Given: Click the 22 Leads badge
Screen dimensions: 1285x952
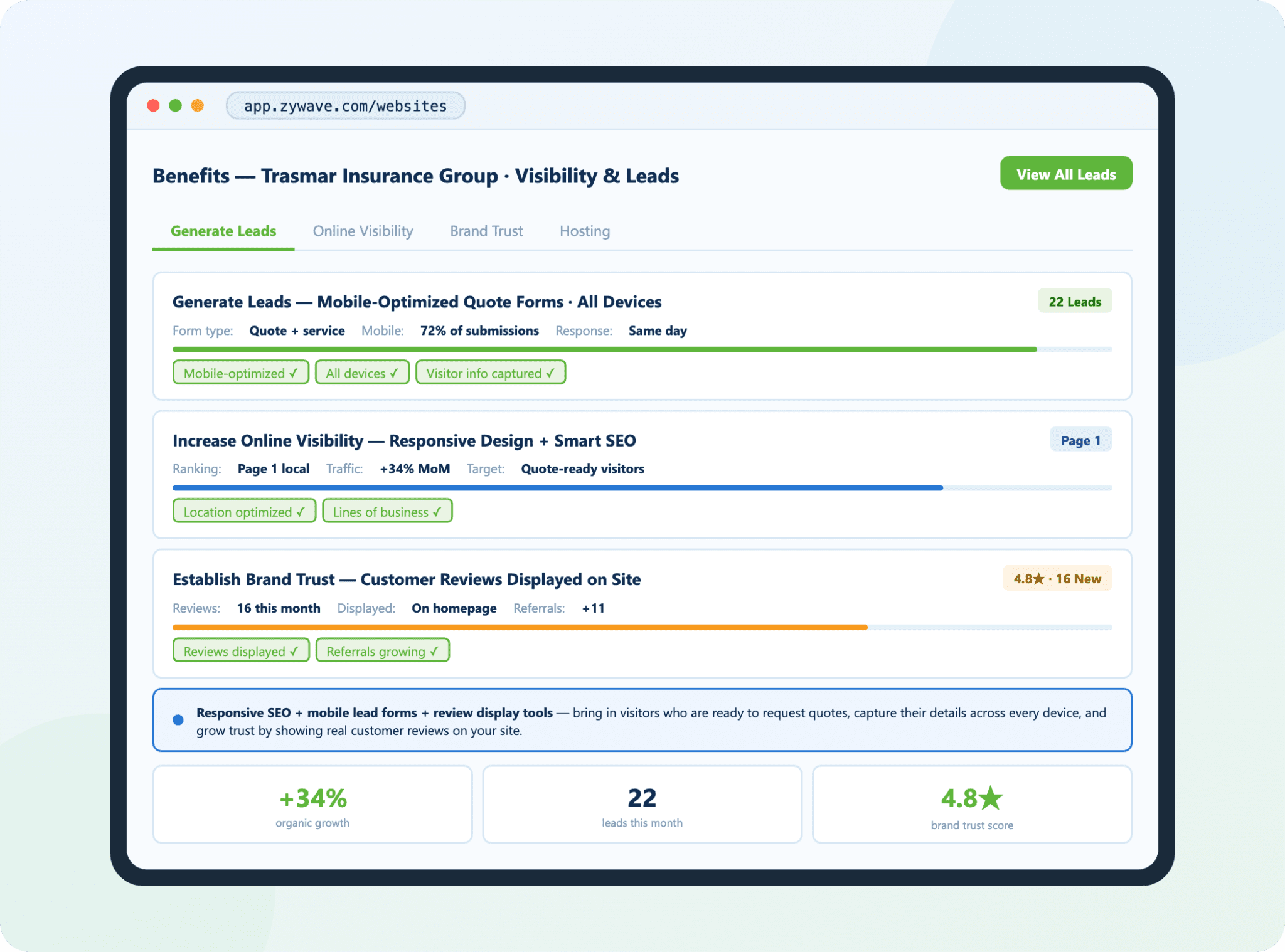Looking at the screenshot, I should (x=1074, y=302).
